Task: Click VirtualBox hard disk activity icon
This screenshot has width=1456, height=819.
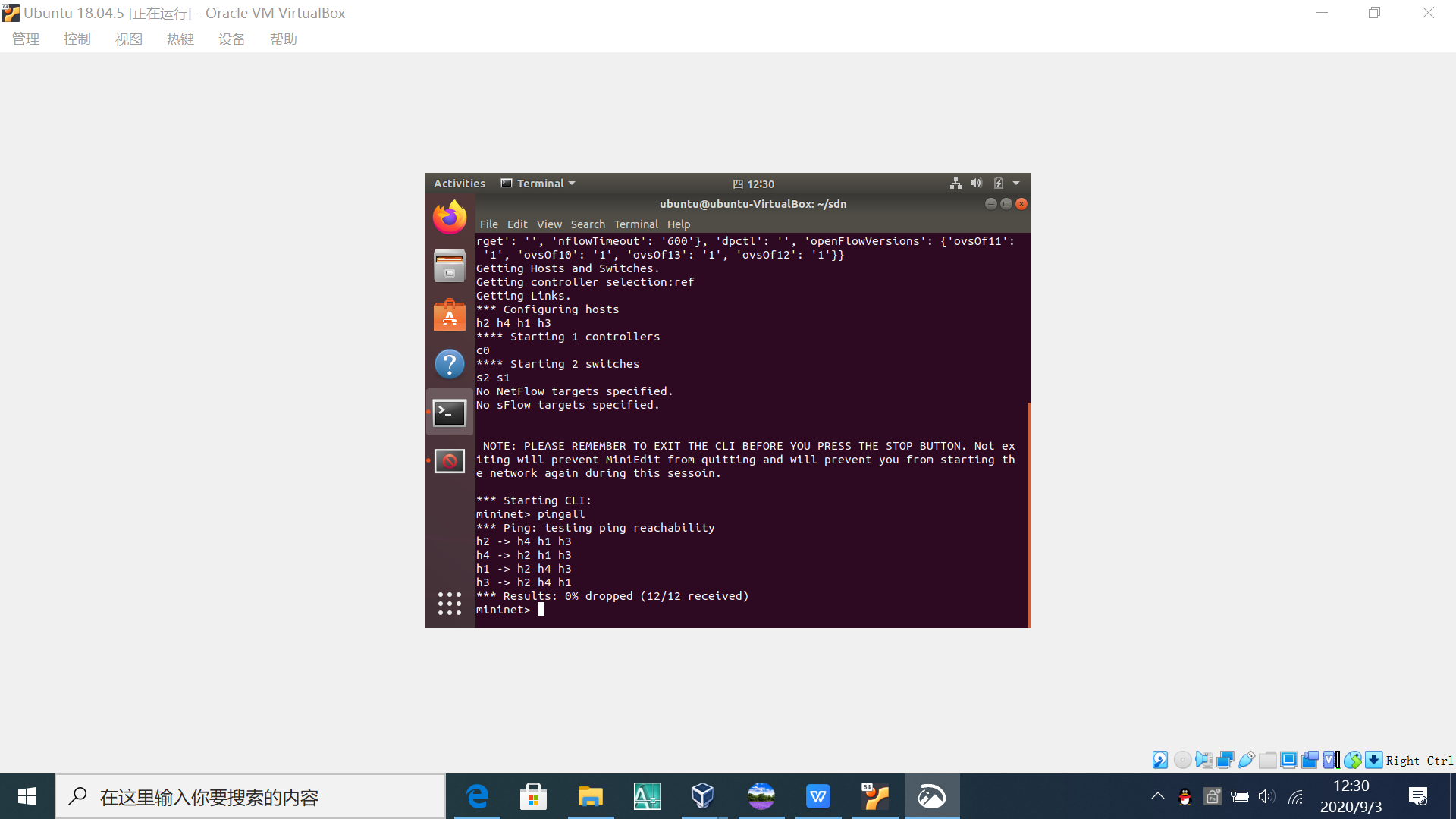Action: [1160, 760]
